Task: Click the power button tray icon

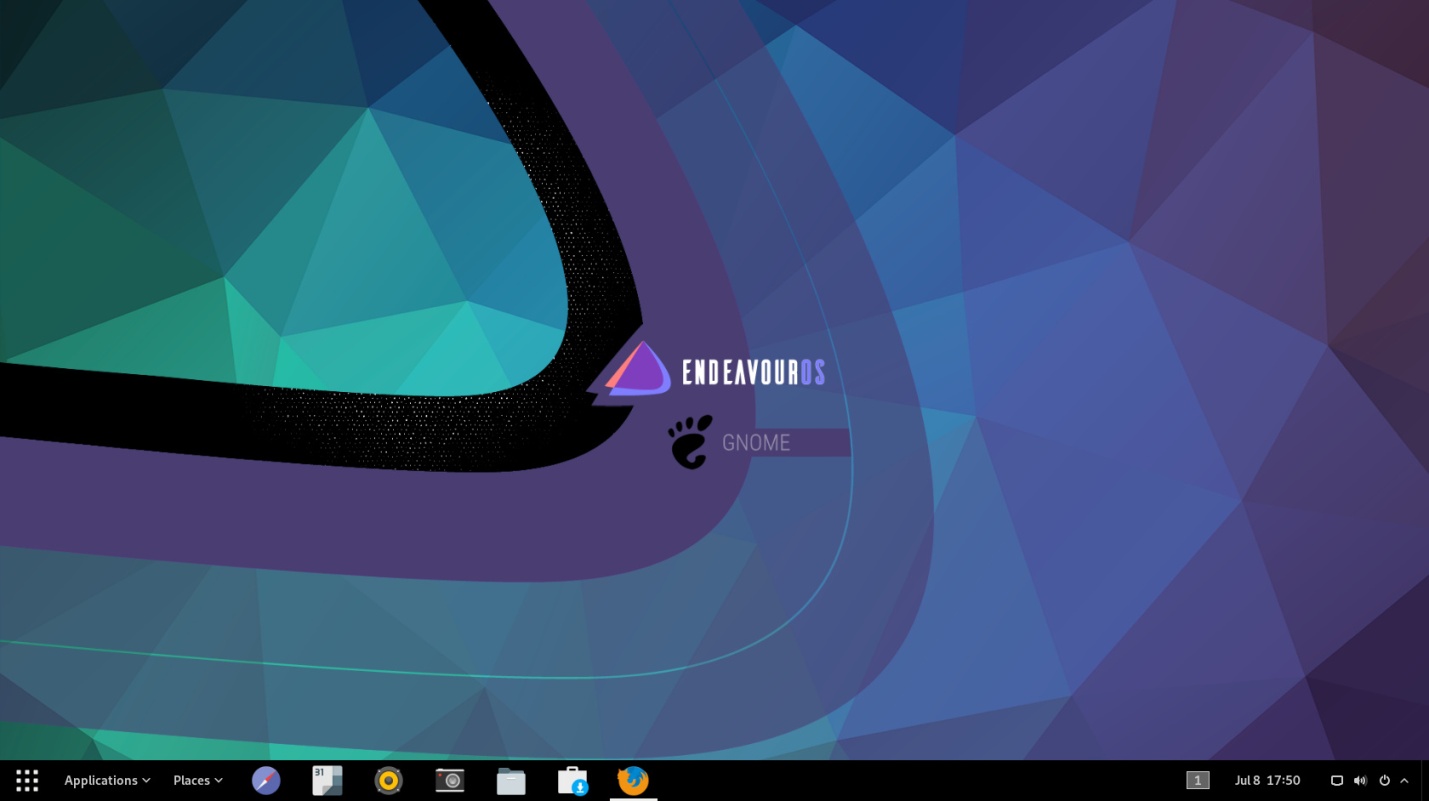Action: 1384,780
